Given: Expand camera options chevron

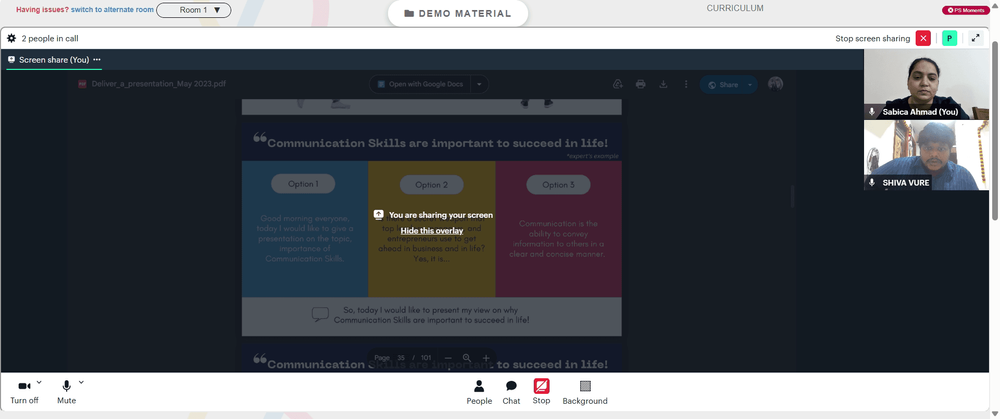Looking at the screenshot, I should click(39, 383).
